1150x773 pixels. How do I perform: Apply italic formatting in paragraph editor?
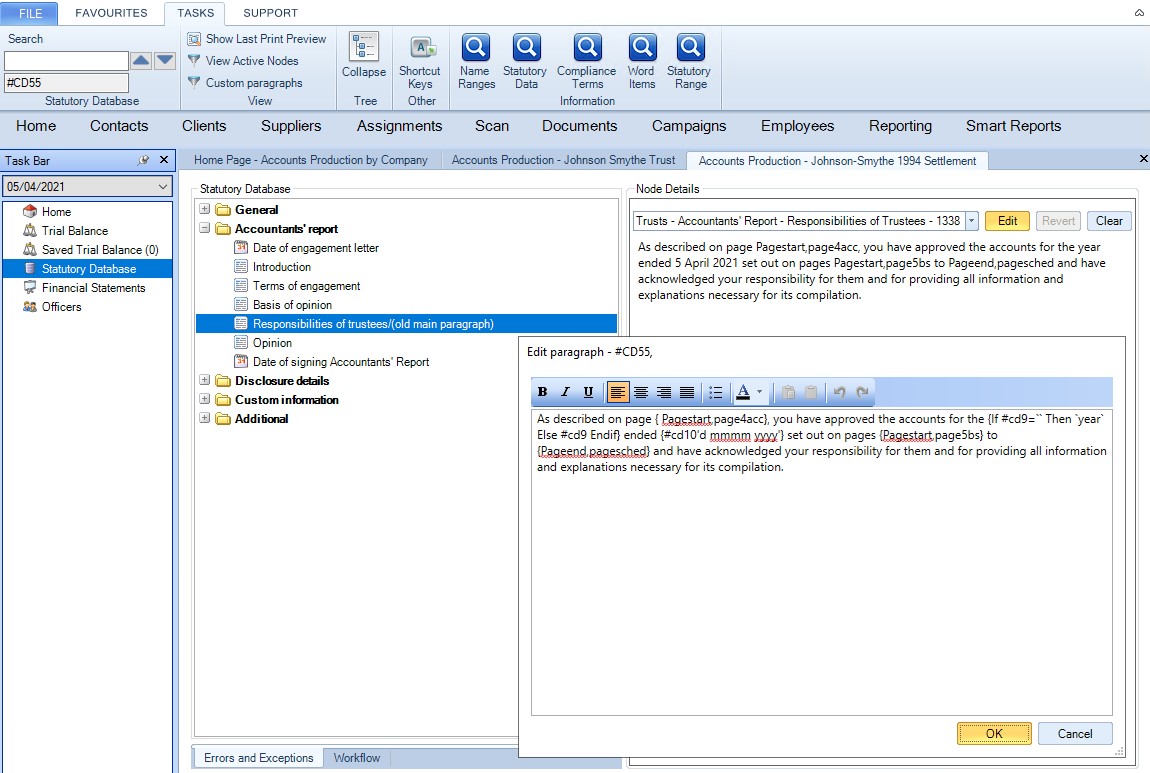(565, 392)
